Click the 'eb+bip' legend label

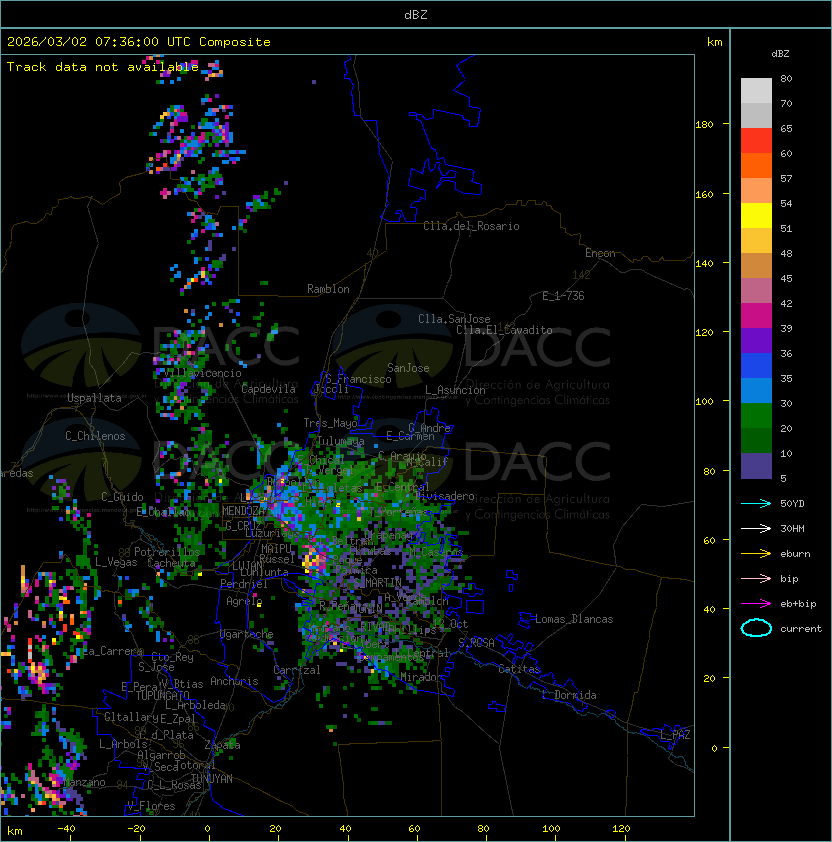click(798, 604)
